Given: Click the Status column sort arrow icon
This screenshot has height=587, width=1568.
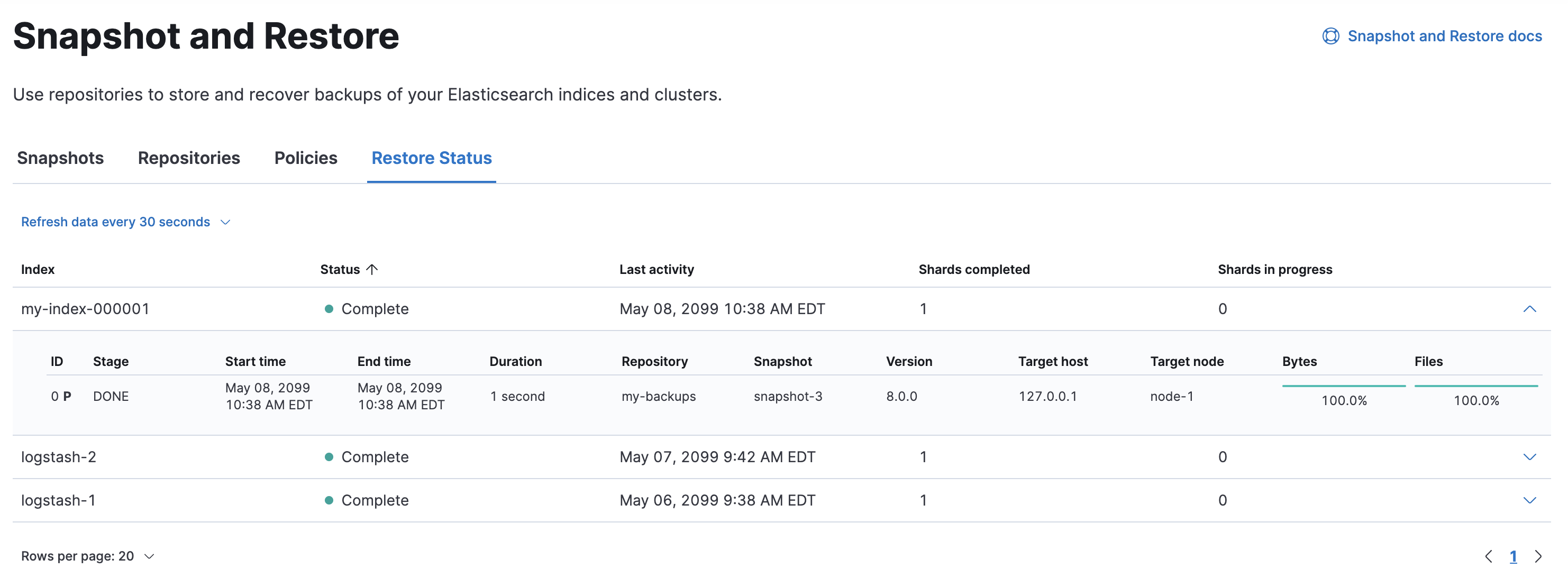Looking at the screenshot, I should click(x=372, y=270).
